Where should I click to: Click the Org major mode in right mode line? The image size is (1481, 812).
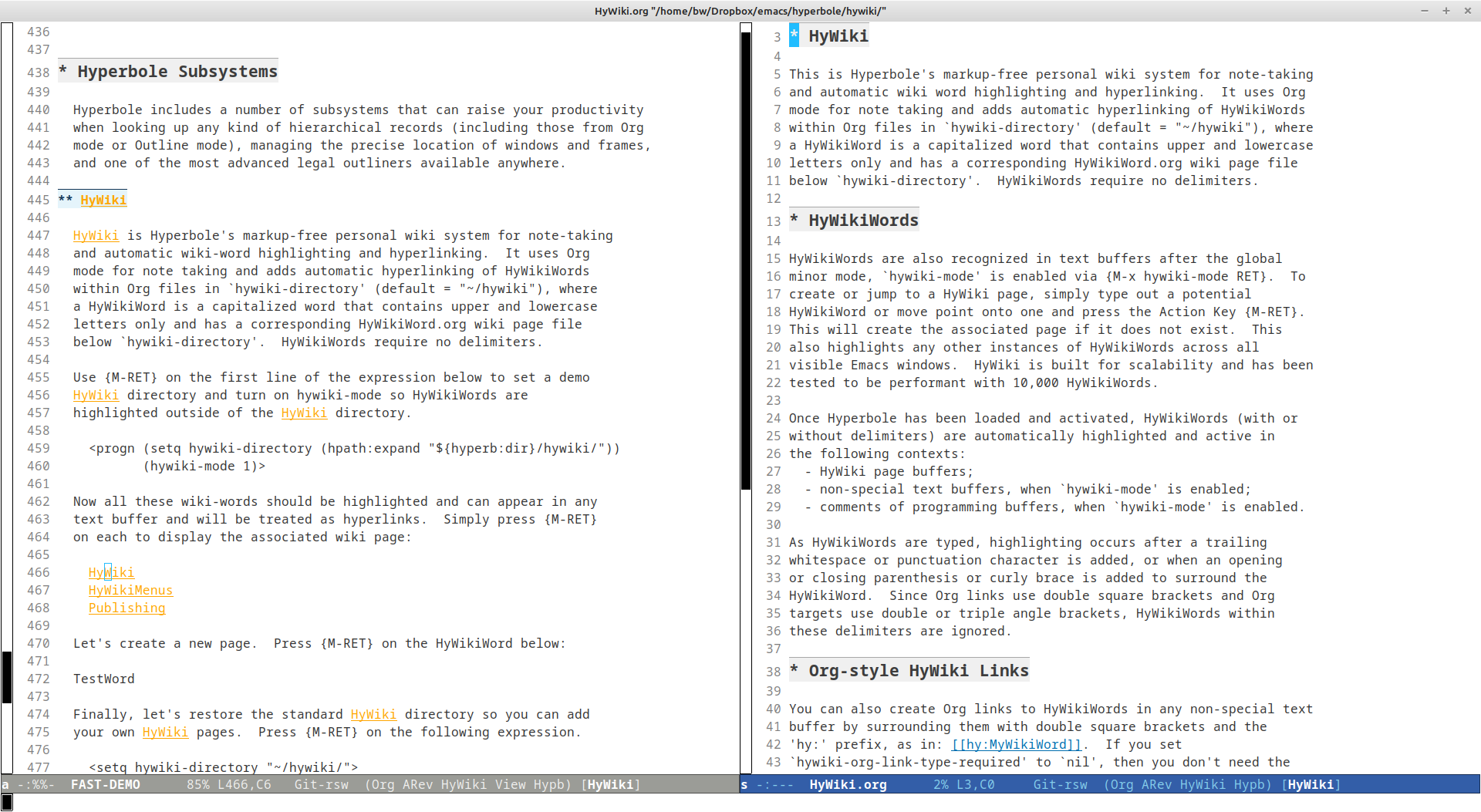pos(1121,785)
